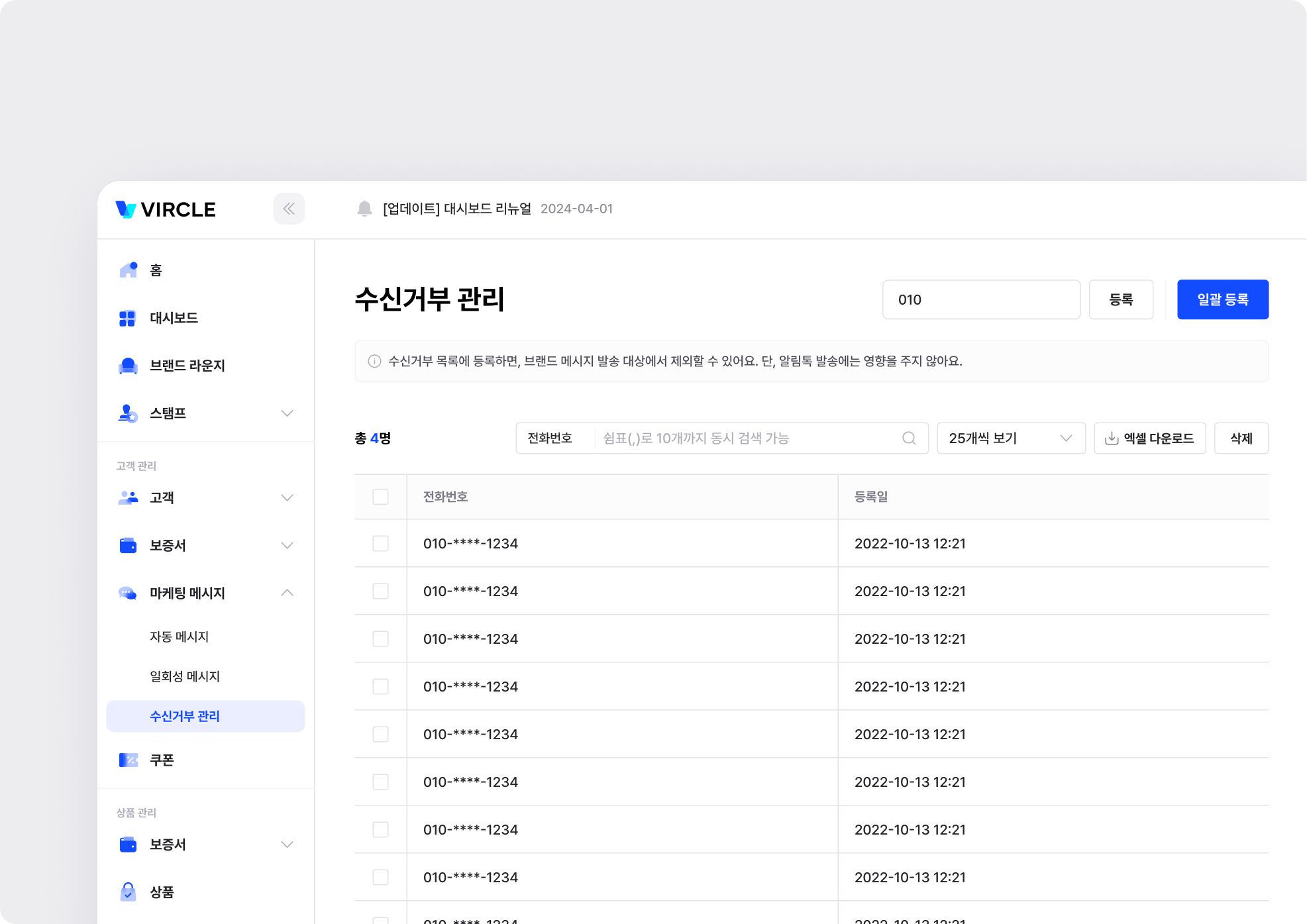Click the 상품 shopping bag icon
This screenshot has width=1307, height=924.
click(x=128, y=892)
